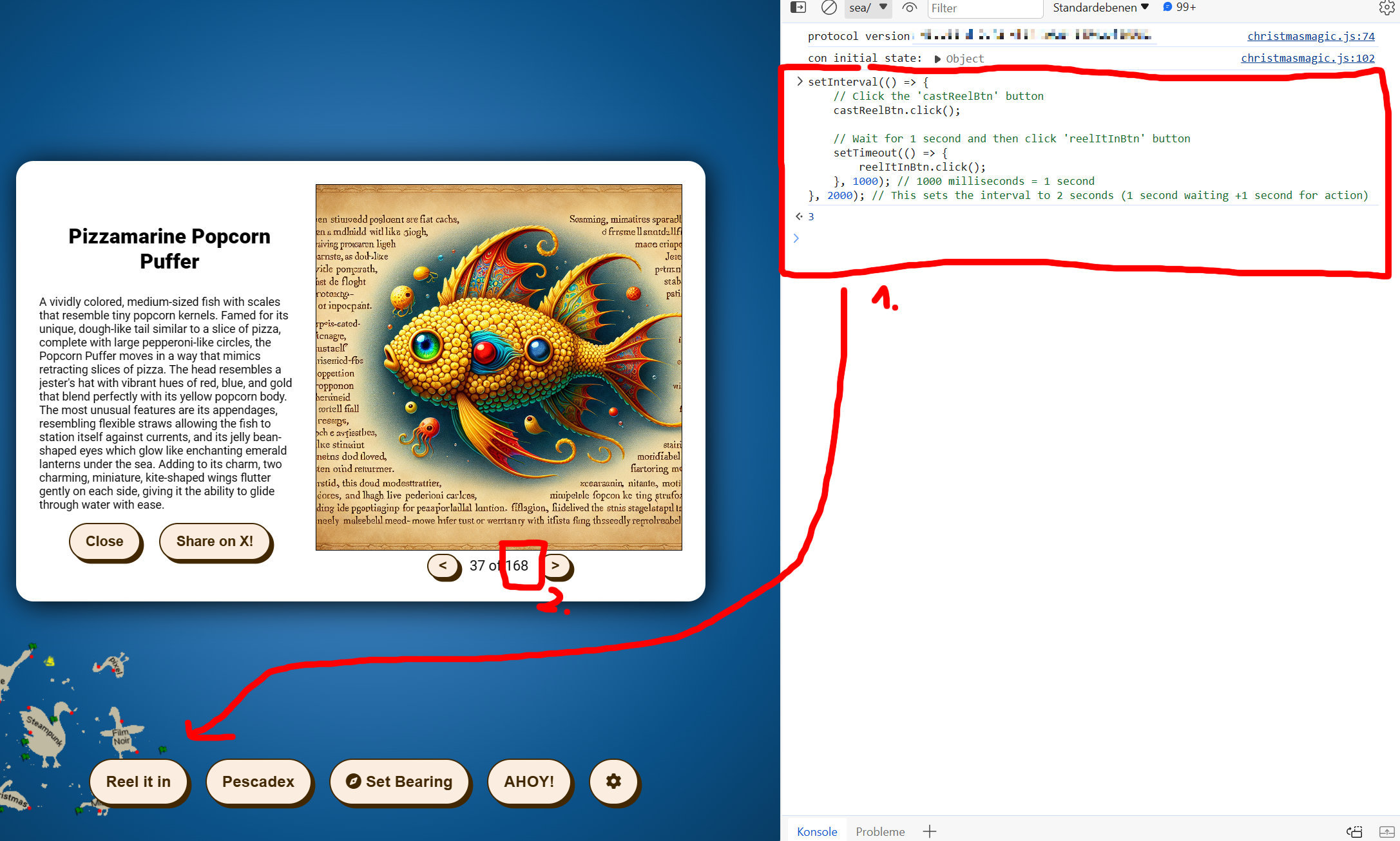
Task: Switch to the Probleme tab
Action: coord(879,831)
